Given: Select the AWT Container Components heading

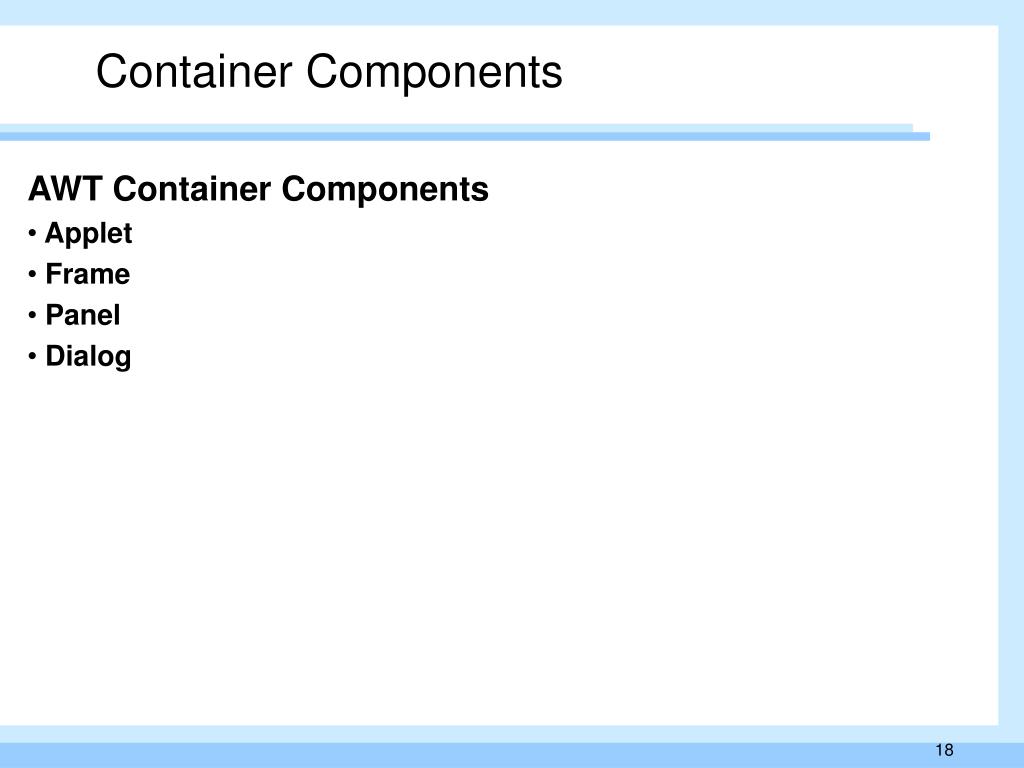Looking at the screenshot, I should [x=259, y=189].
